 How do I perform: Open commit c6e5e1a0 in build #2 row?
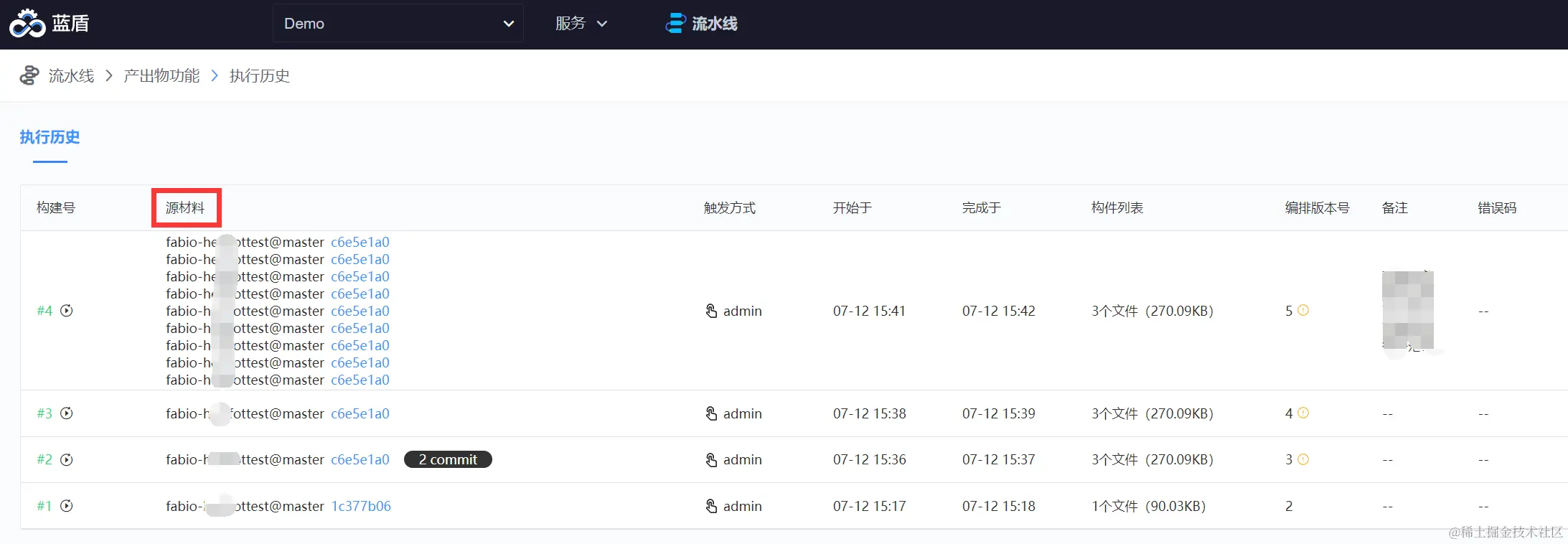click(360, 459)
